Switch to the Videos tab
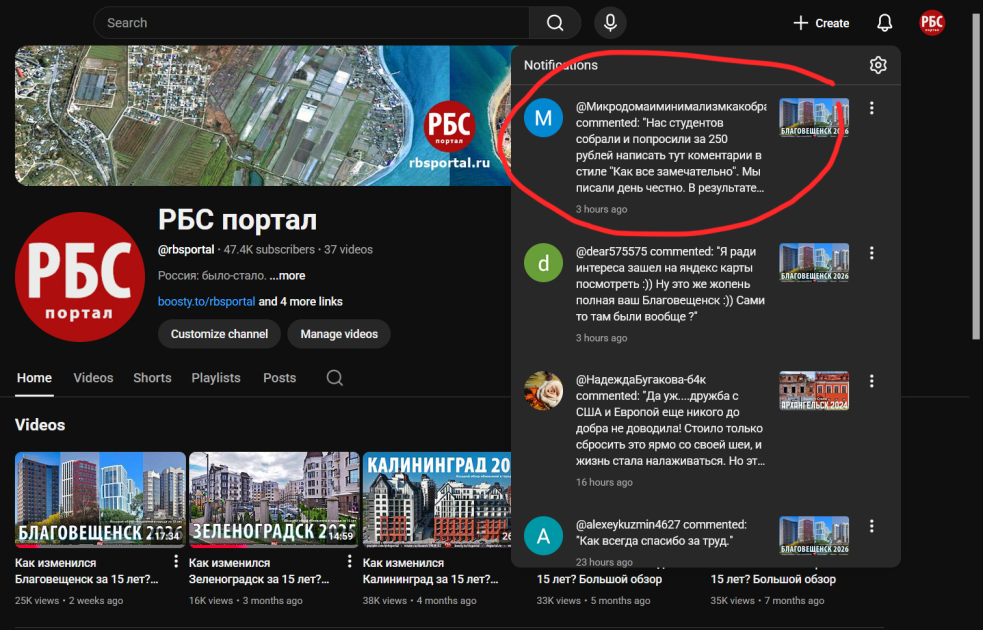 coord(93,378)
